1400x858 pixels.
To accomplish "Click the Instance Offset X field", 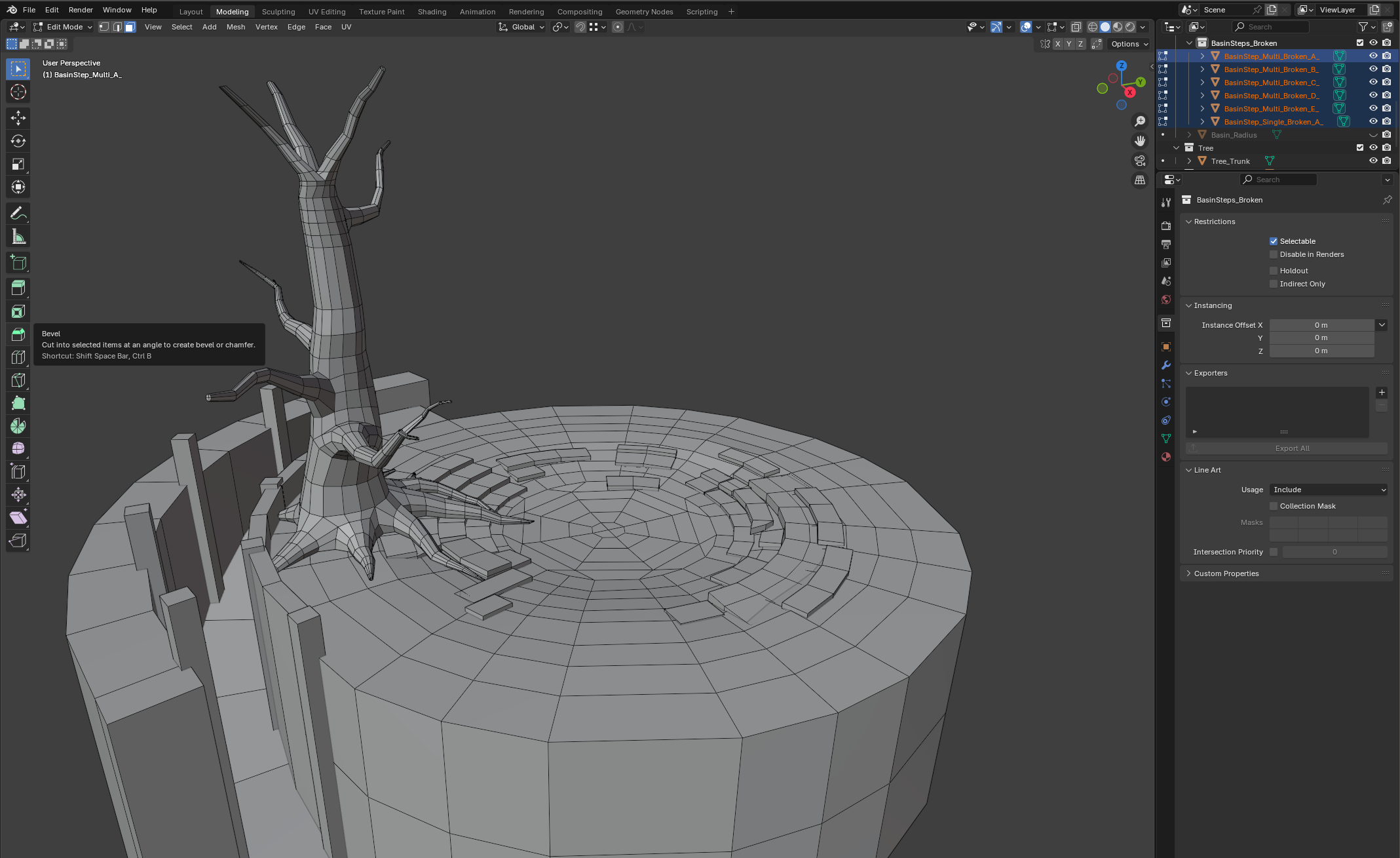I will click(x=1321, y=325).
